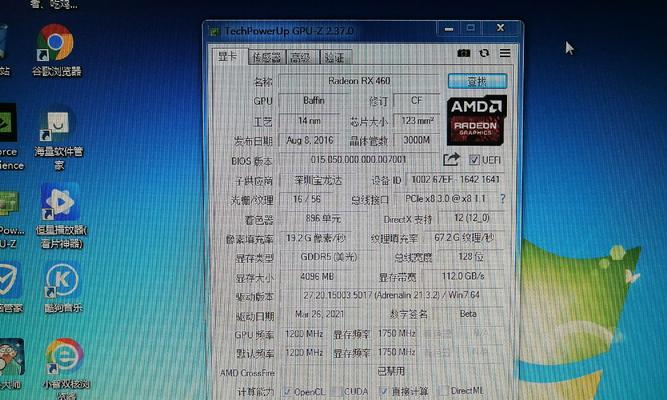
Task: Click the 查找 lookup button
Action: pos(477,81)
